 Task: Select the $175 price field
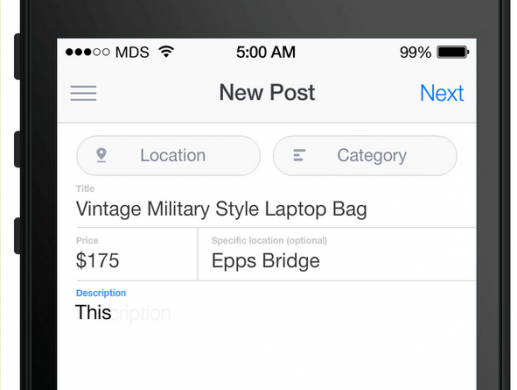tap(137, 255)
